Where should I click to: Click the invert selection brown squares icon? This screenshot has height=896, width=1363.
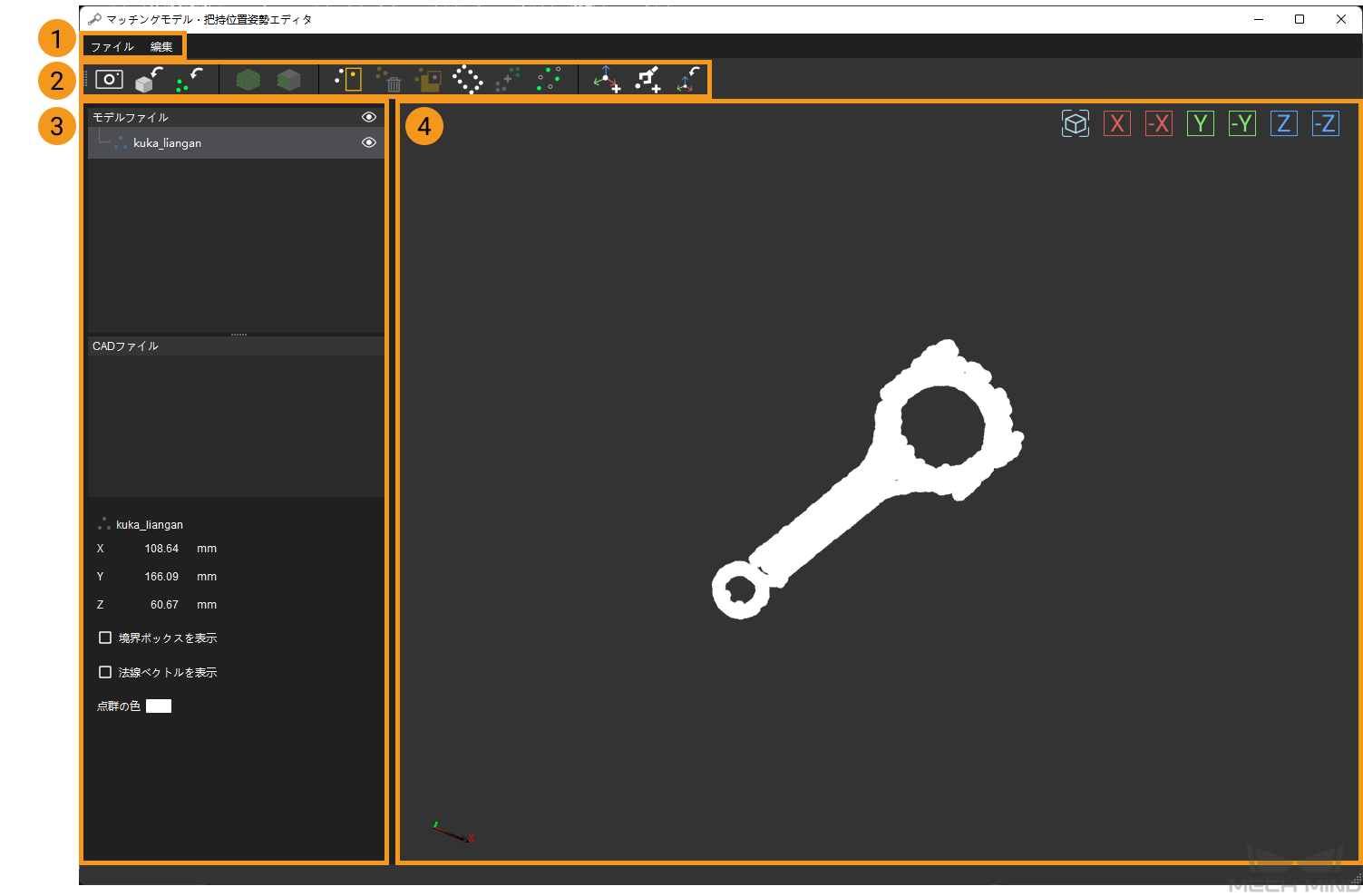[428, 80]
